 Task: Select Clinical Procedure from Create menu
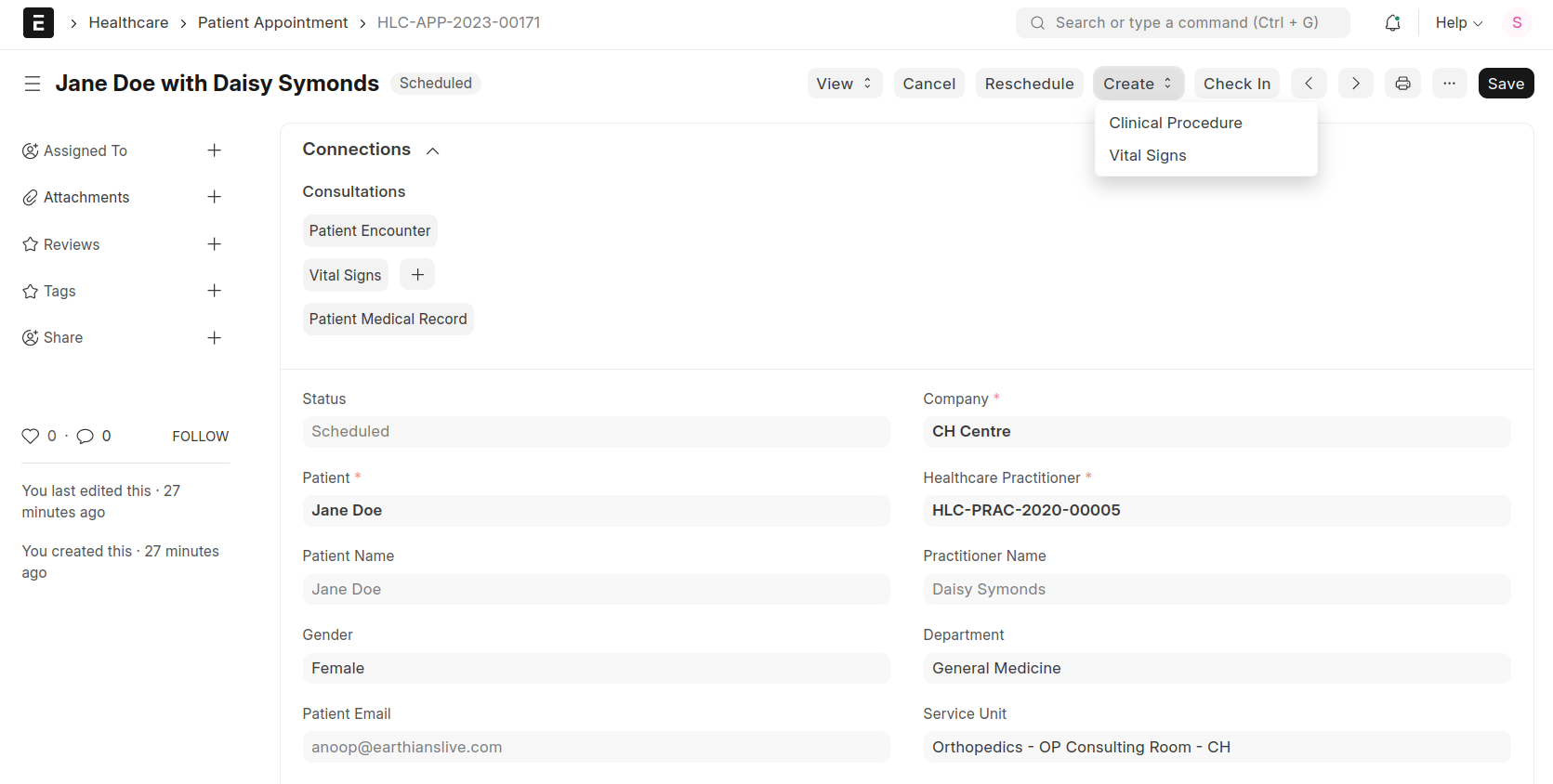coord(1175,123)
